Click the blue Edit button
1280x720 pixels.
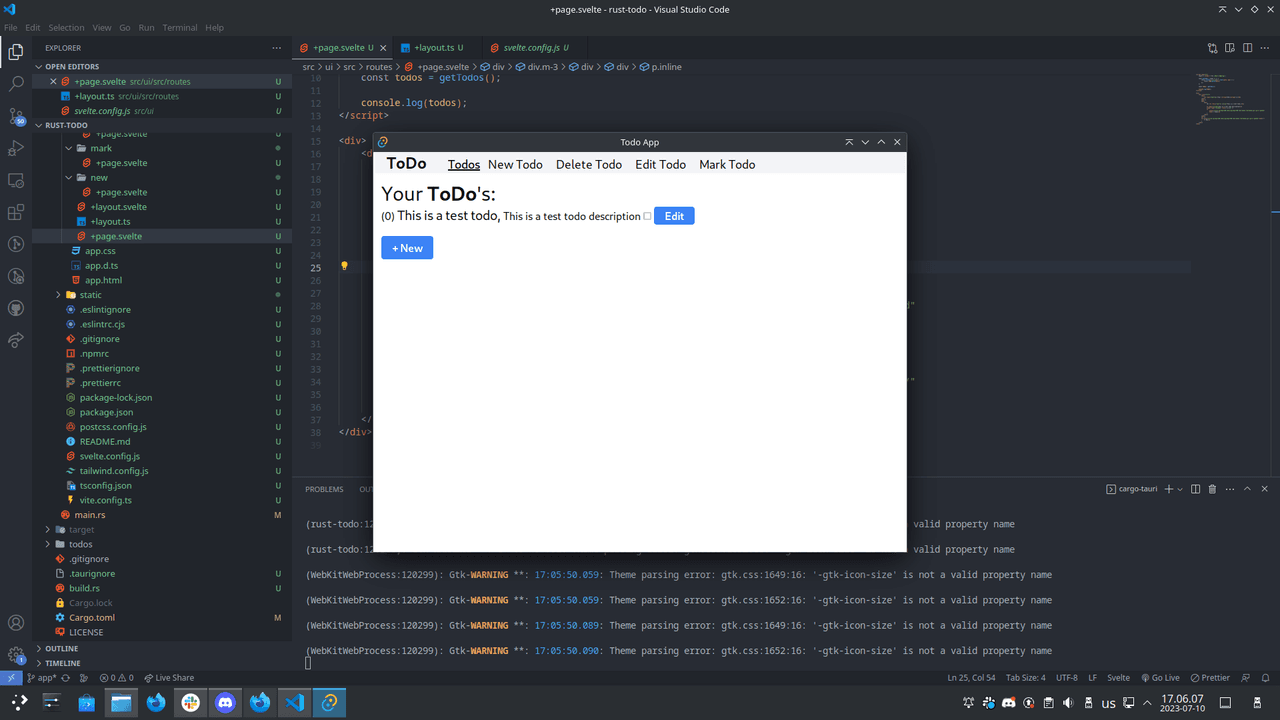click(674, 216)
